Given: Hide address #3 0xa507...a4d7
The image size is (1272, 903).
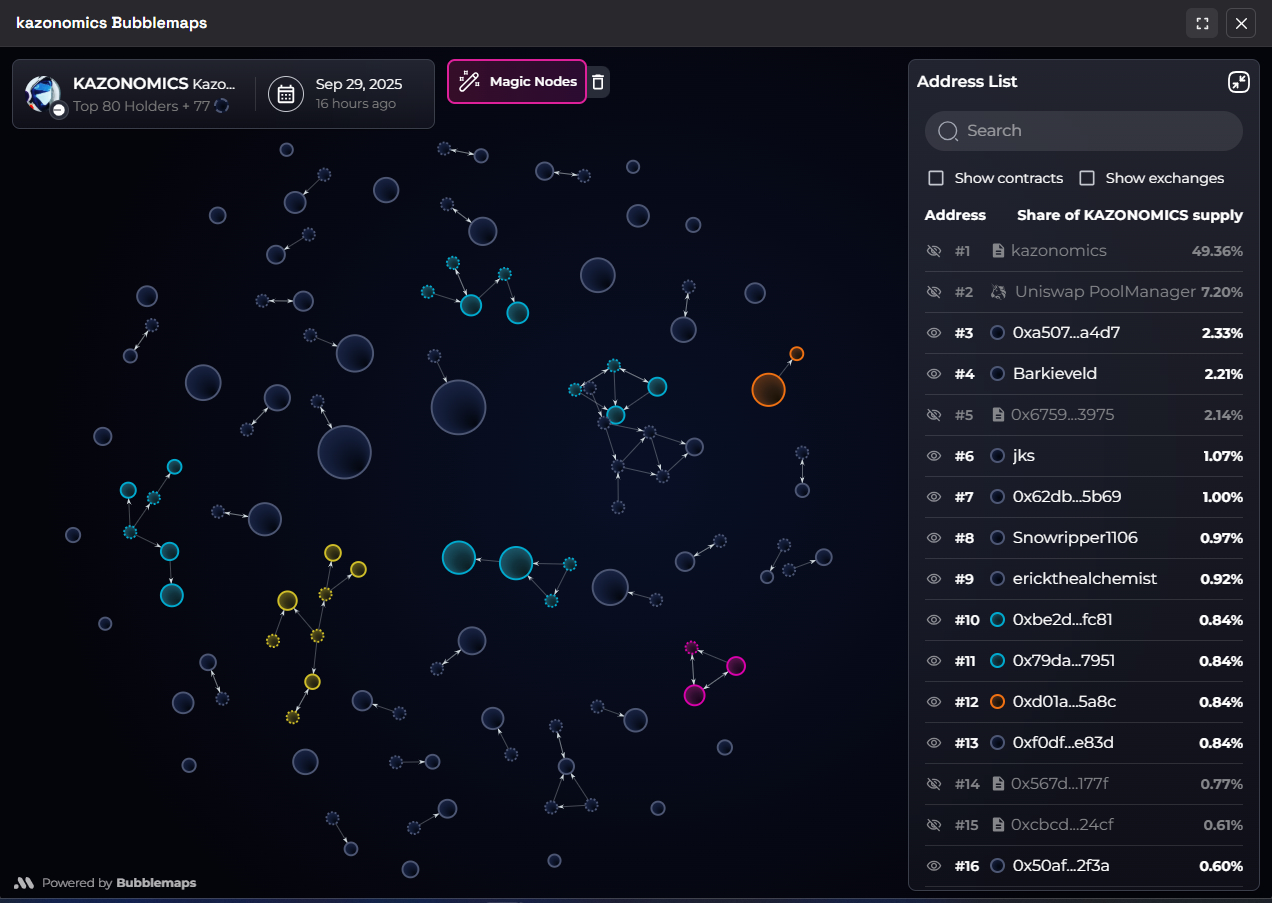Looking at the screenshot, I should point(935,333).
